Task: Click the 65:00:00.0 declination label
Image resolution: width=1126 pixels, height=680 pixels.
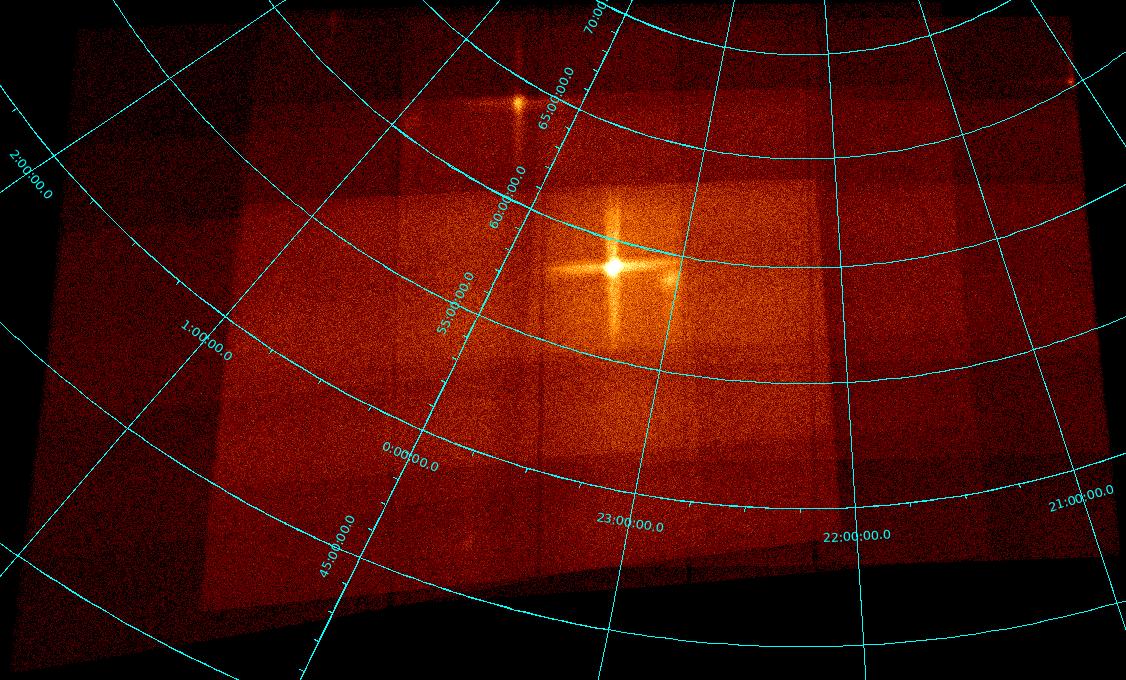Action: coord(557,98)
